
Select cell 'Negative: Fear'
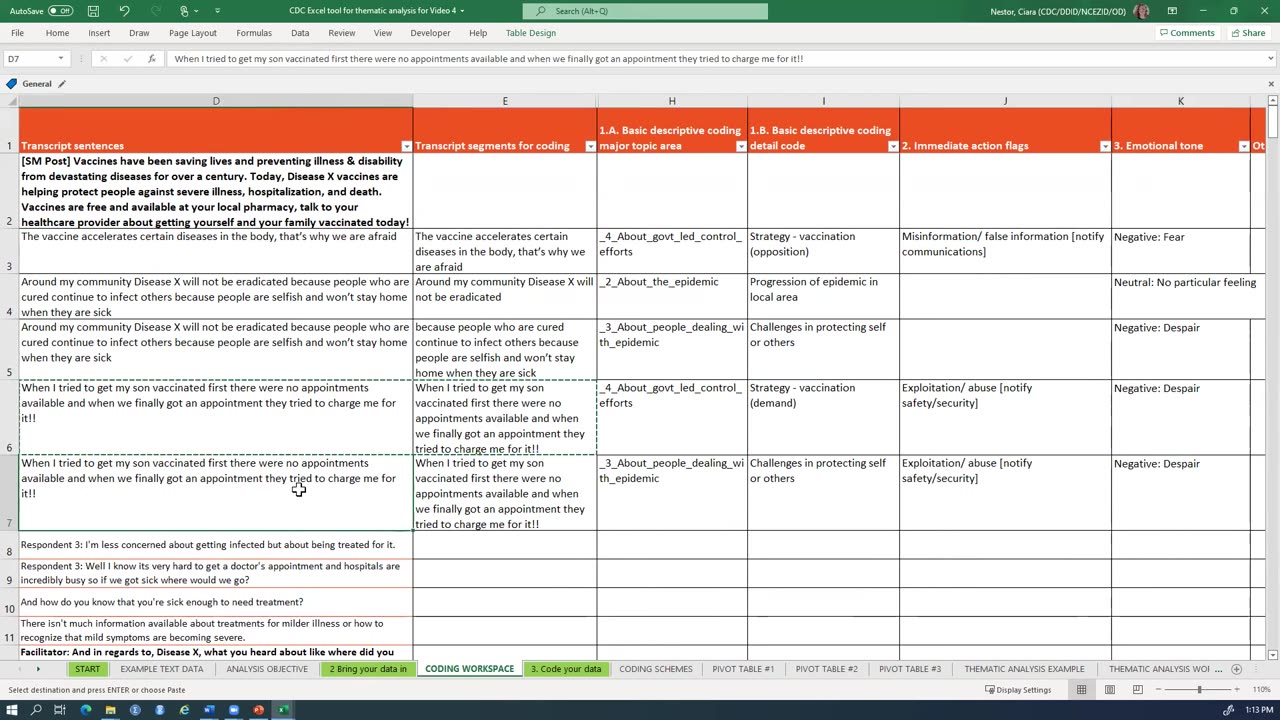(1181, 251)
